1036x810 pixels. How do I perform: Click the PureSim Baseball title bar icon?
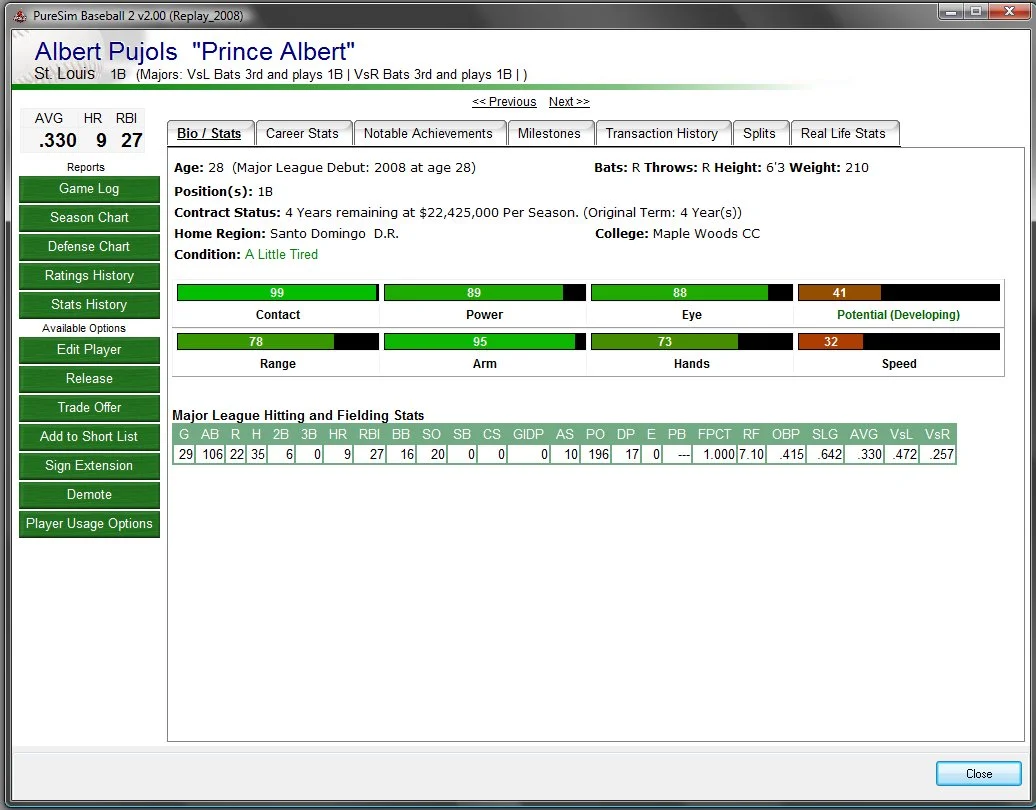(x=19, y=16)
